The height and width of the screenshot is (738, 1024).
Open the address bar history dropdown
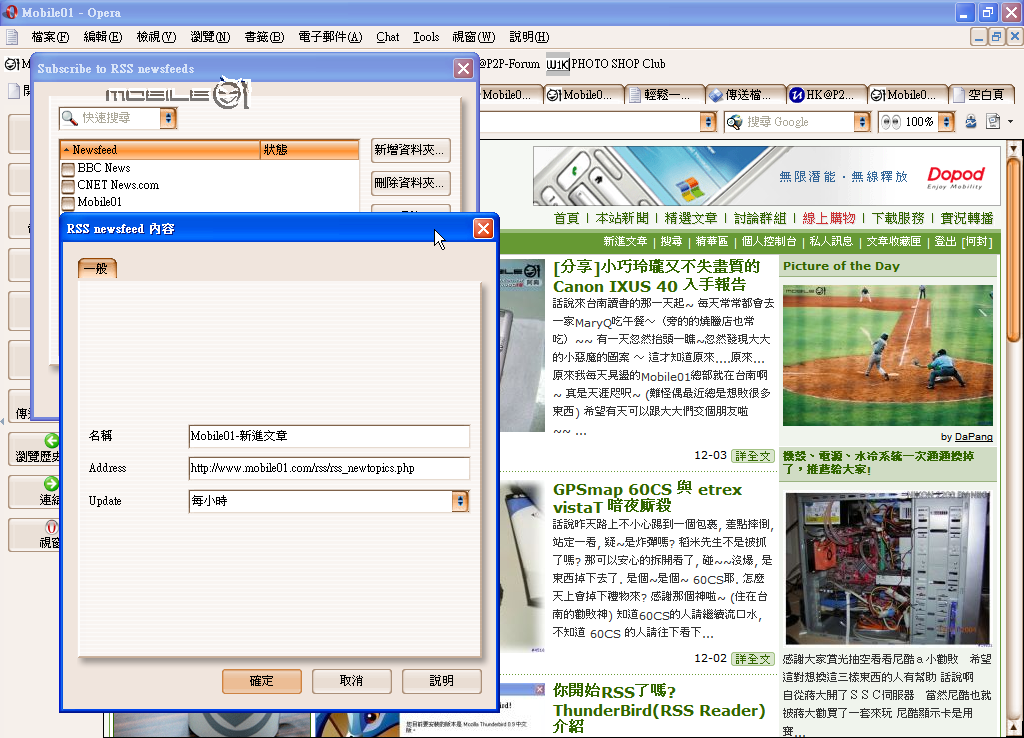pos(708,122)
